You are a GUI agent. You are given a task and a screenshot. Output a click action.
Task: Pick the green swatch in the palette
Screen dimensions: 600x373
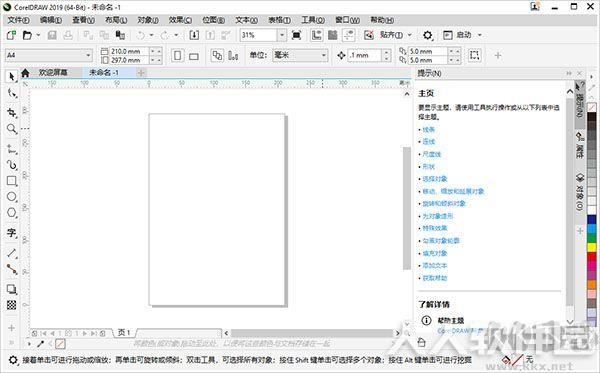592,238
